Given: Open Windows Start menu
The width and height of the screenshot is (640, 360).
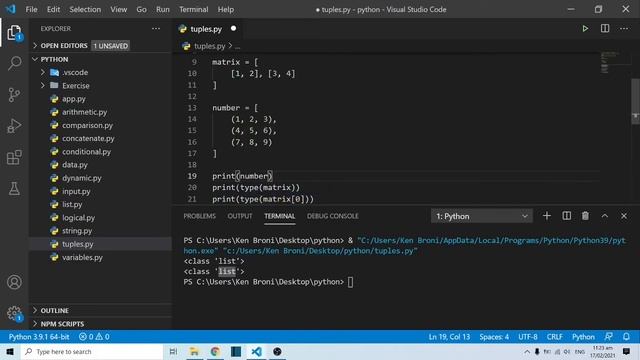Looking at the screenshot, I should coord(10,351).
